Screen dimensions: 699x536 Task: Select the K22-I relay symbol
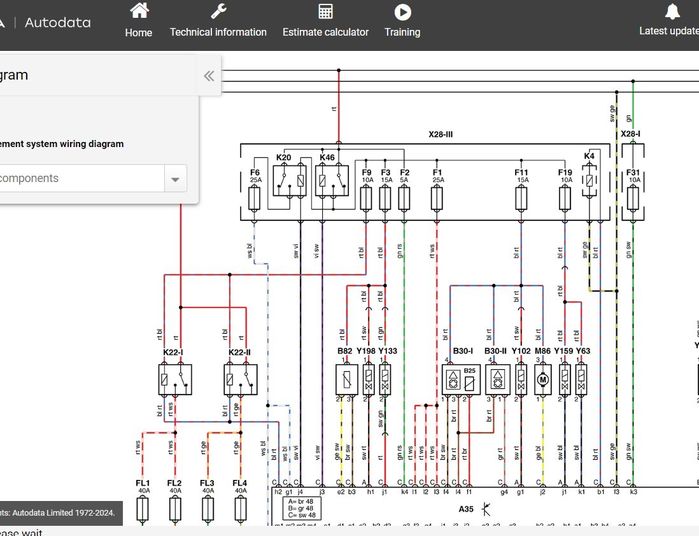click(175, 379)
